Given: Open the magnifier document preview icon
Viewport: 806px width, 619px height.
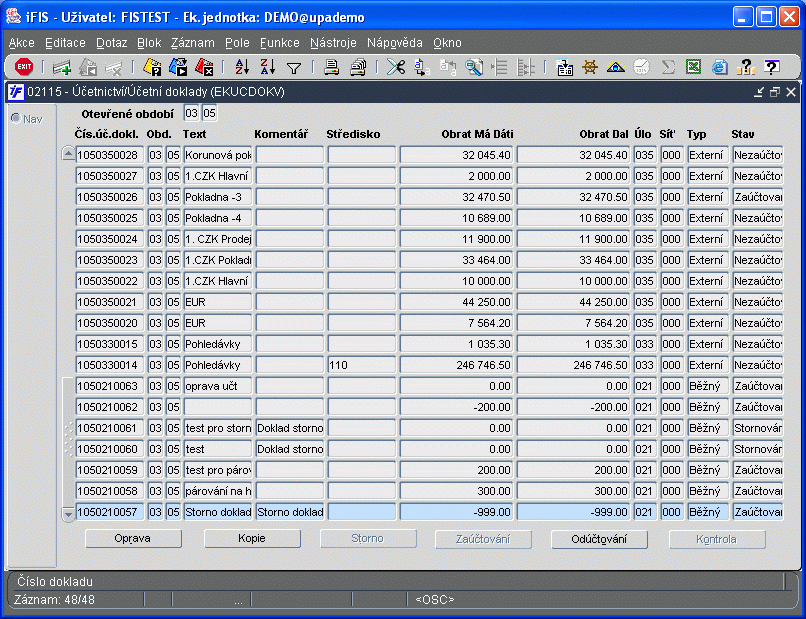Looking at the screenshot, I should pyautogui.click(x=474, y=67).
